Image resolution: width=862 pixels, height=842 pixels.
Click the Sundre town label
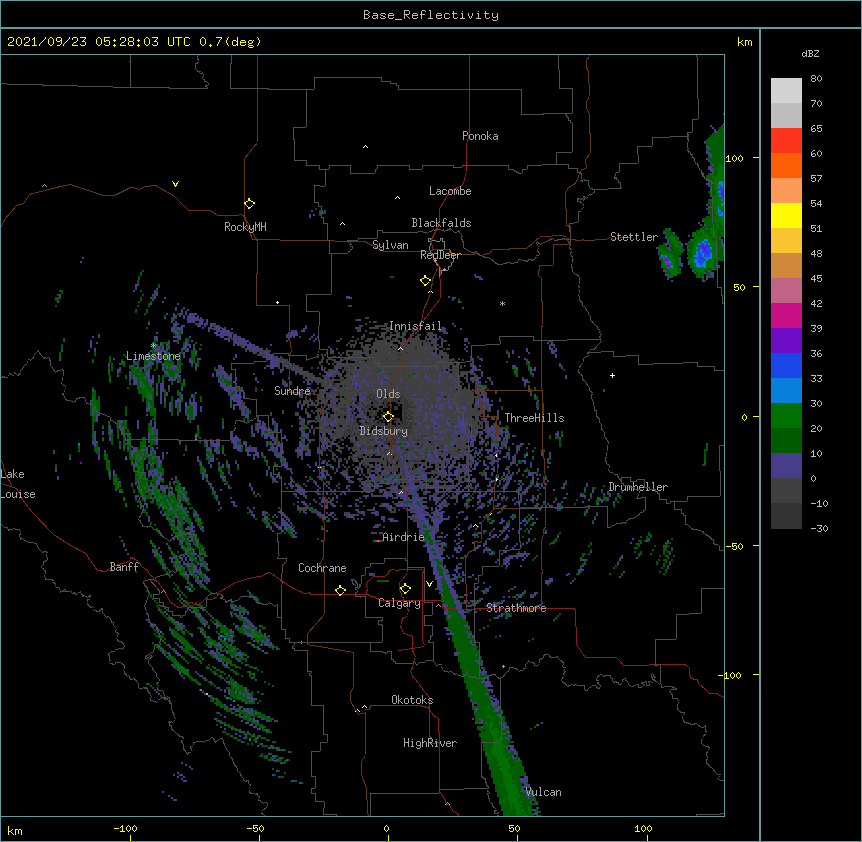pyautogui.click(x=292, y=391)
